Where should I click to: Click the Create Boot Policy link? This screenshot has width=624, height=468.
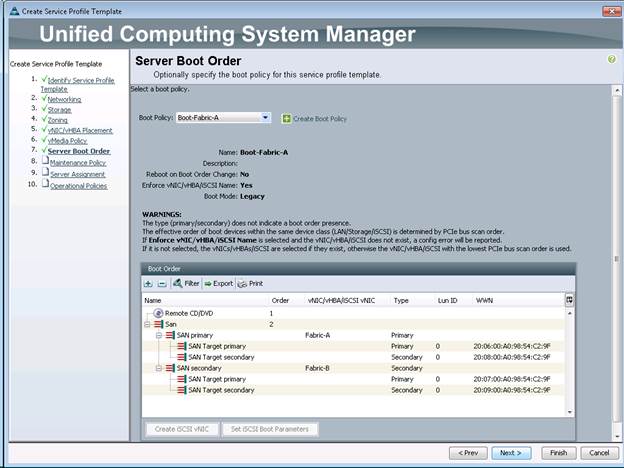coord(320,119)
